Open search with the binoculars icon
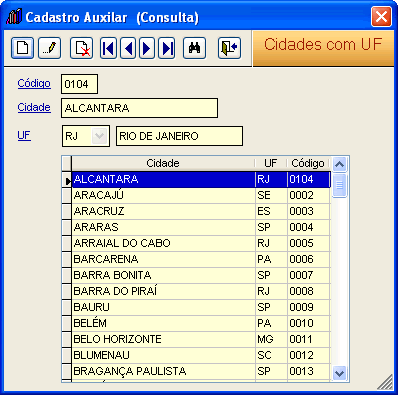Viewport: 398px width, 395px height. (194, 48)
